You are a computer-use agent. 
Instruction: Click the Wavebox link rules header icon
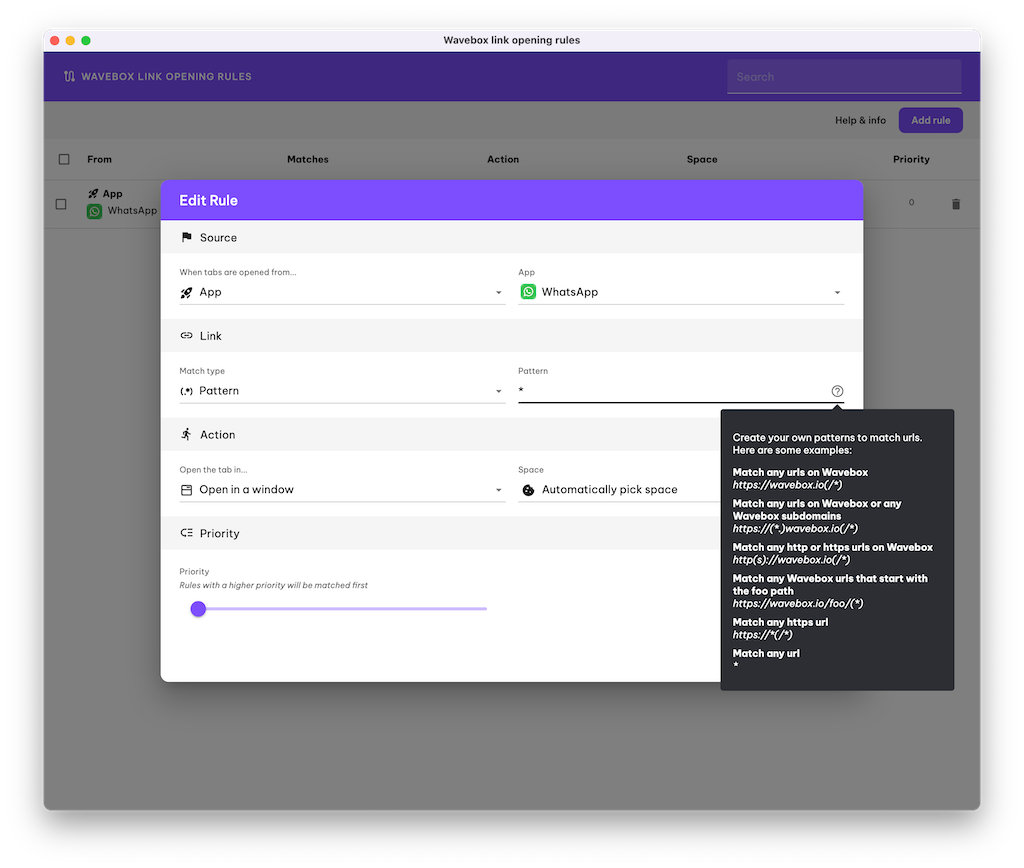tap(69, 76)
